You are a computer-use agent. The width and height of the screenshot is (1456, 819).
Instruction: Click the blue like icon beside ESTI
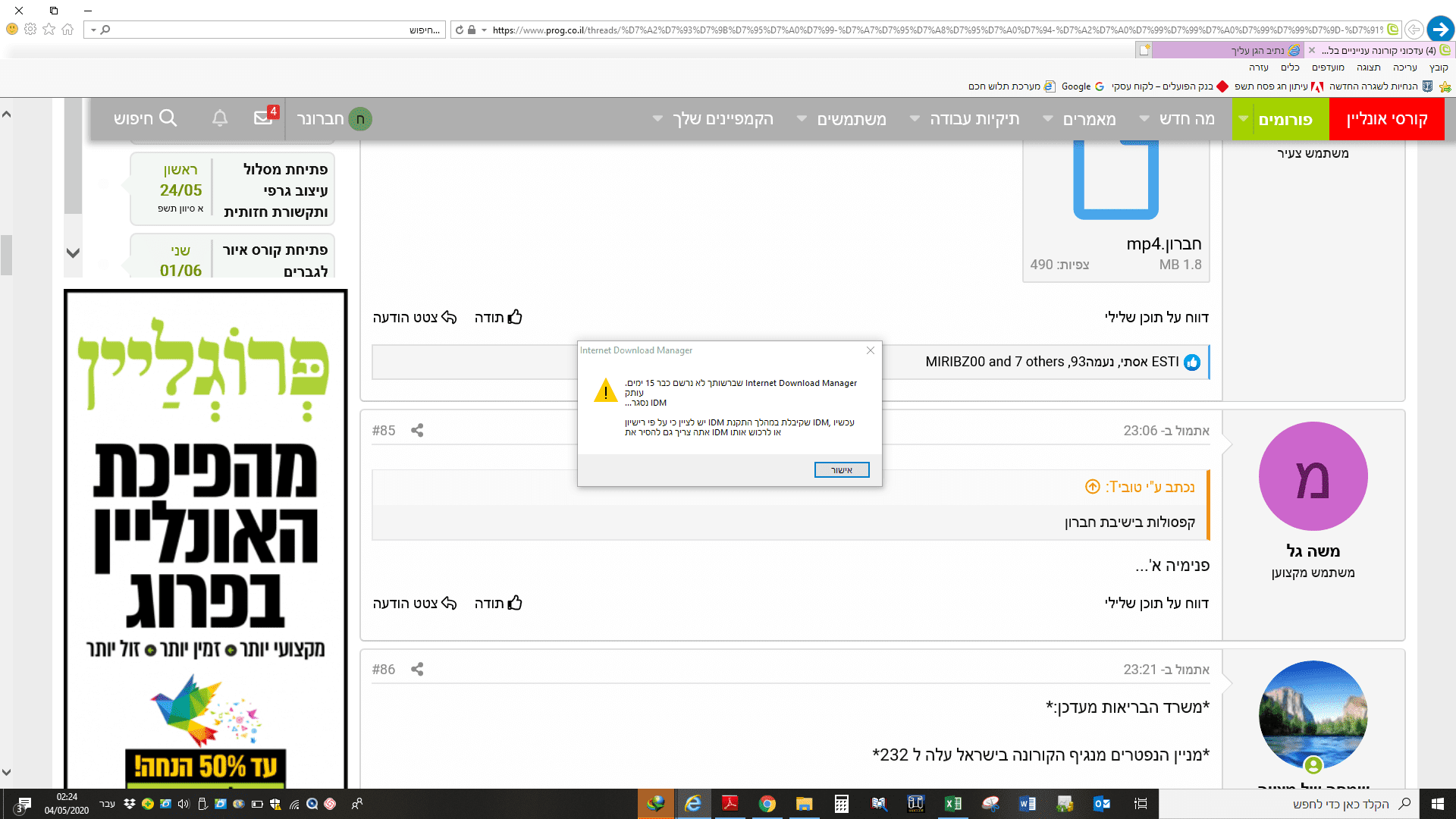(x=1192, y=362)
